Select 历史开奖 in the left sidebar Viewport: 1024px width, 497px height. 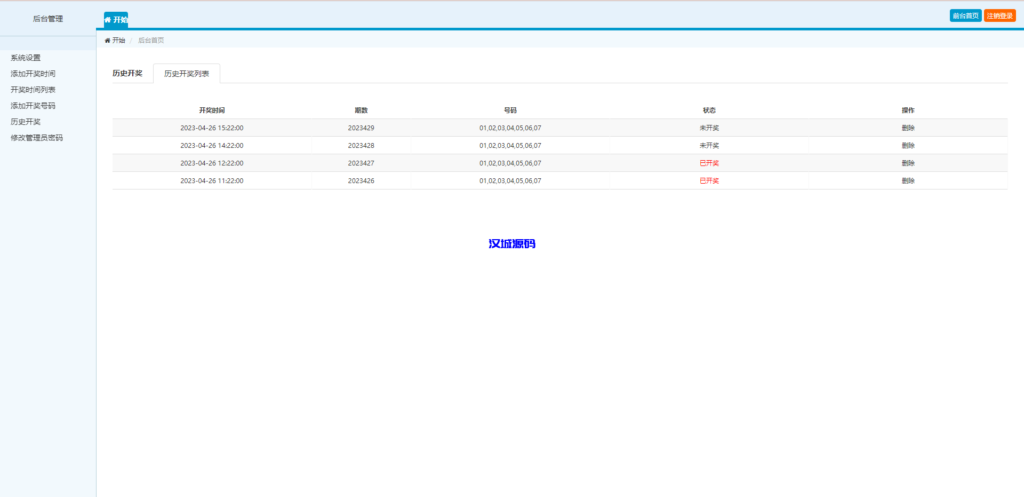click(26, 122)
